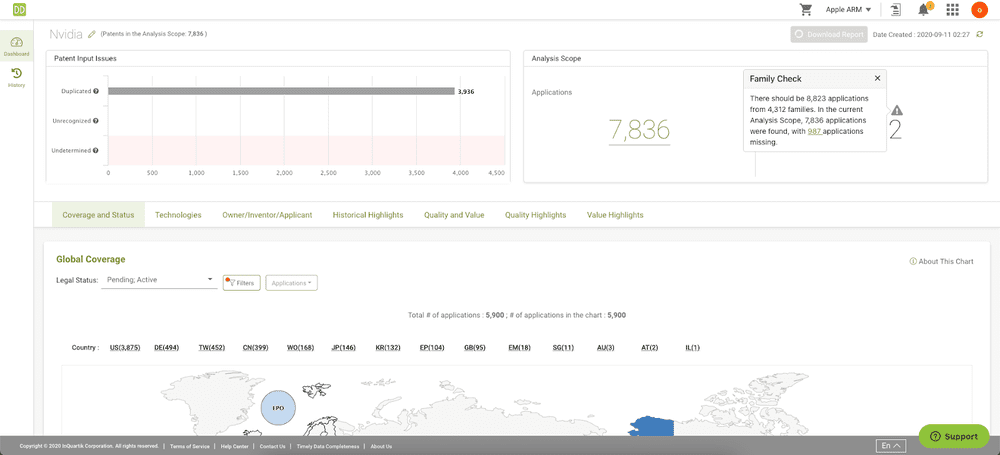Image resolution: width=1000 pixels, height=455 pixels.
Task: Open the Quality and Value tab
Action: point(454,215)
